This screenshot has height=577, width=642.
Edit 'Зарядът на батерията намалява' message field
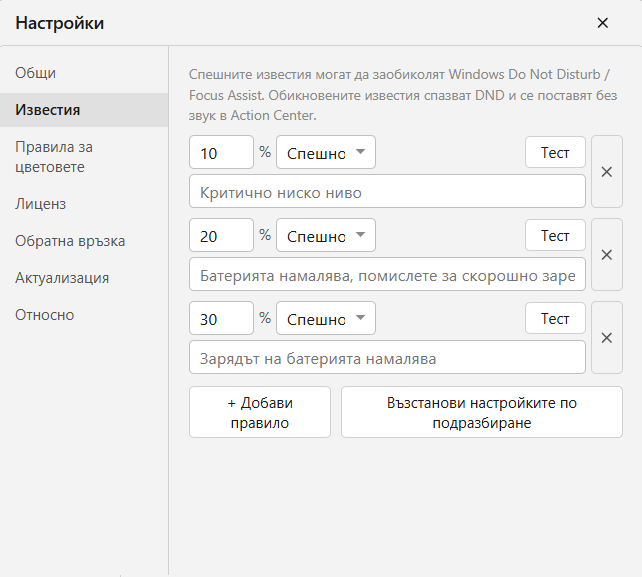coord(387,357)
